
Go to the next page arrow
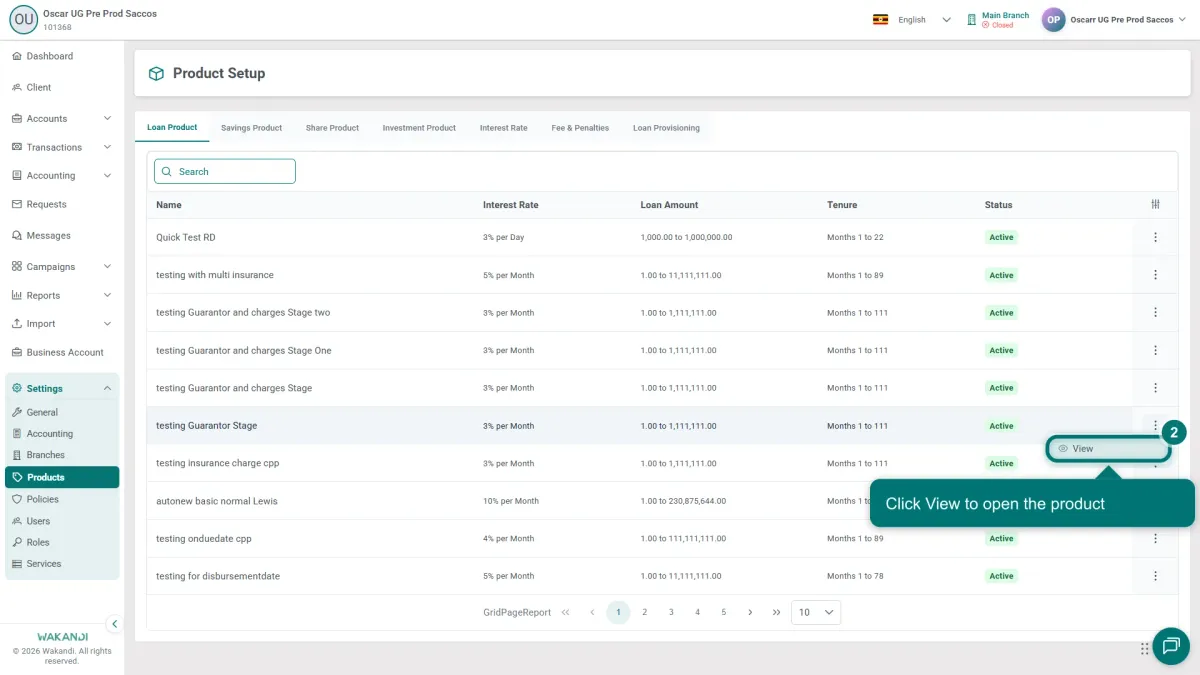[750, 612]
